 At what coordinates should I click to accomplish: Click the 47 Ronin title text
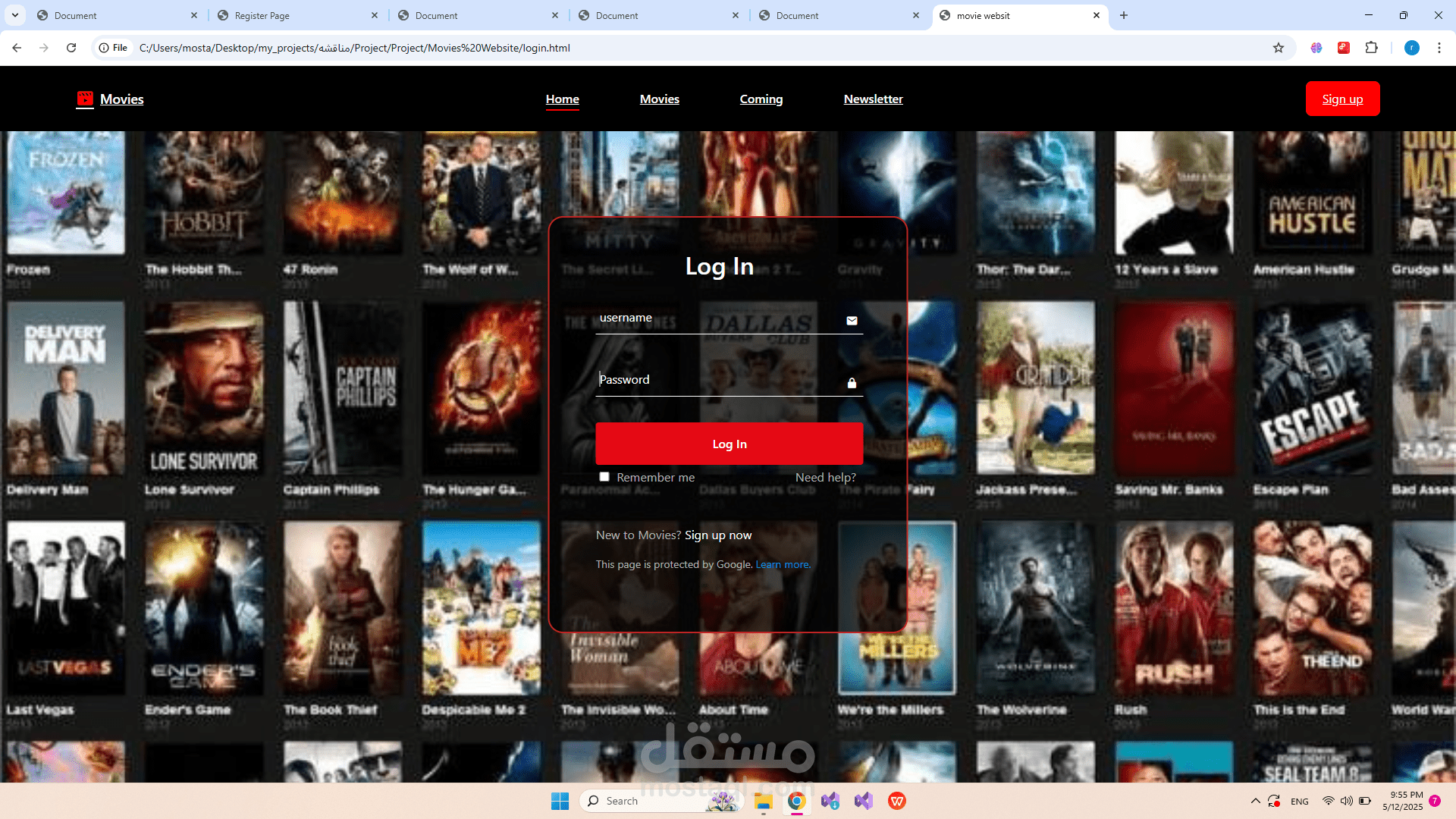[x=310, y=269]
